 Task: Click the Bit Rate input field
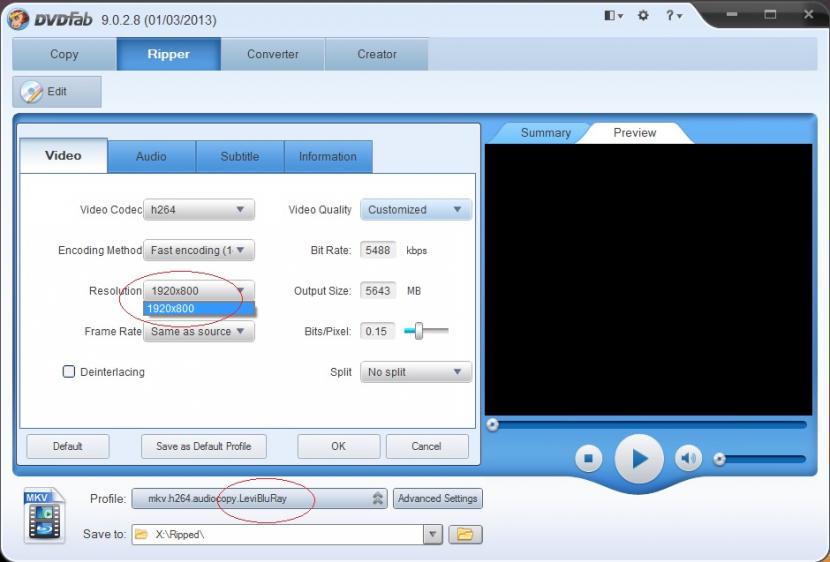point(379,250)
